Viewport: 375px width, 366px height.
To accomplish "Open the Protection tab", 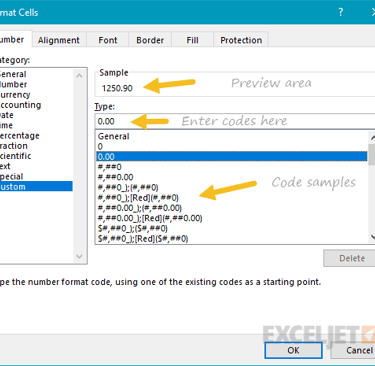I will (x=241, y=40).
